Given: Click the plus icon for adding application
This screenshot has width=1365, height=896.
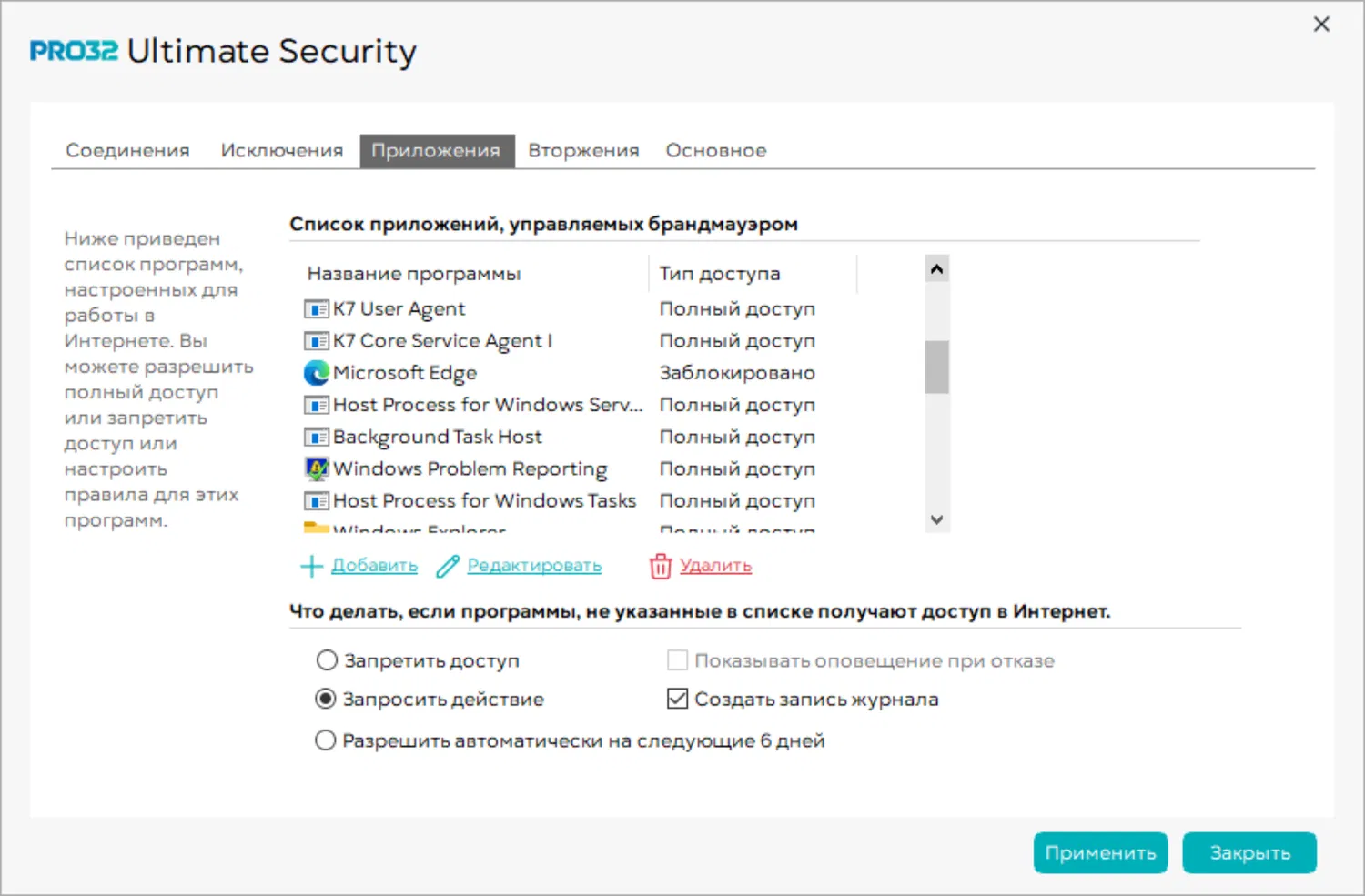Looking at the screenshot, I should tap(311, 567).
